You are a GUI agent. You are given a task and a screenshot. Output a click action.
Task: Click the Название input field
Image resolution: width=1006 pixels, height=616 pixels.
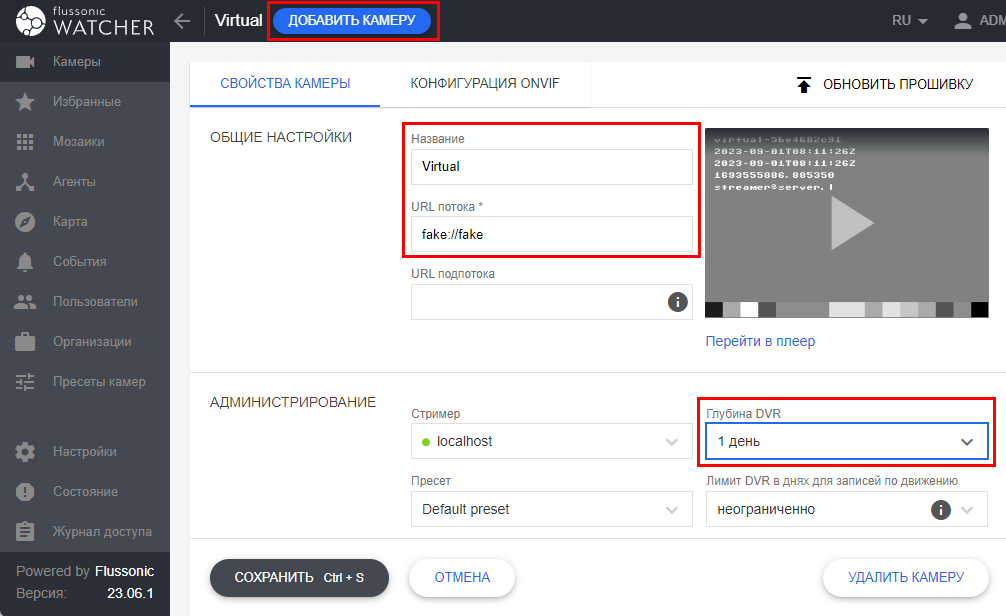(551, 167)
